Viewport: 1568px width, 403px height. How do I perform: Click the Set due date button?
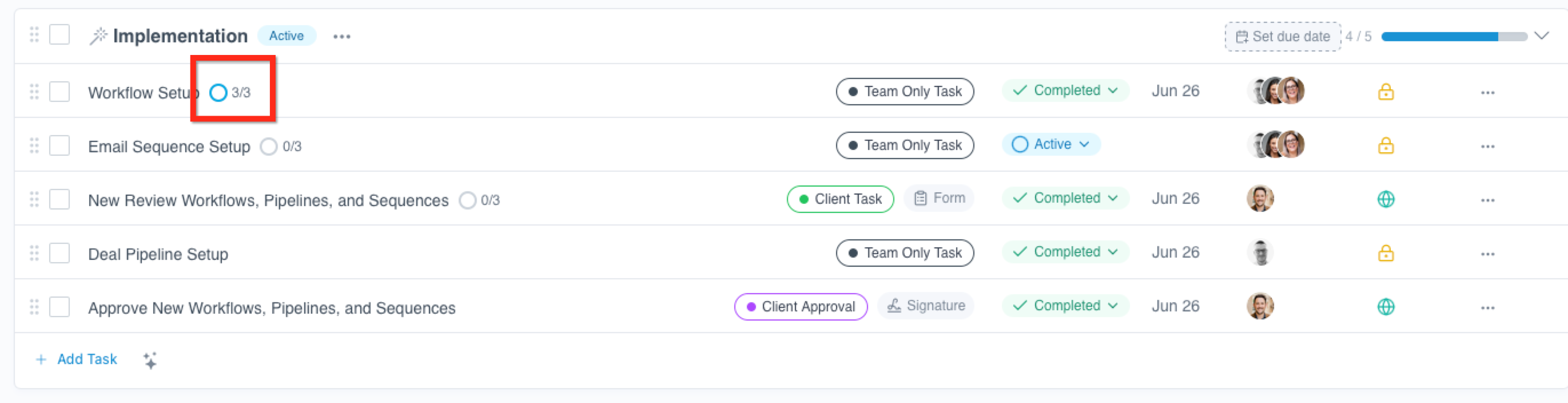1282,37
